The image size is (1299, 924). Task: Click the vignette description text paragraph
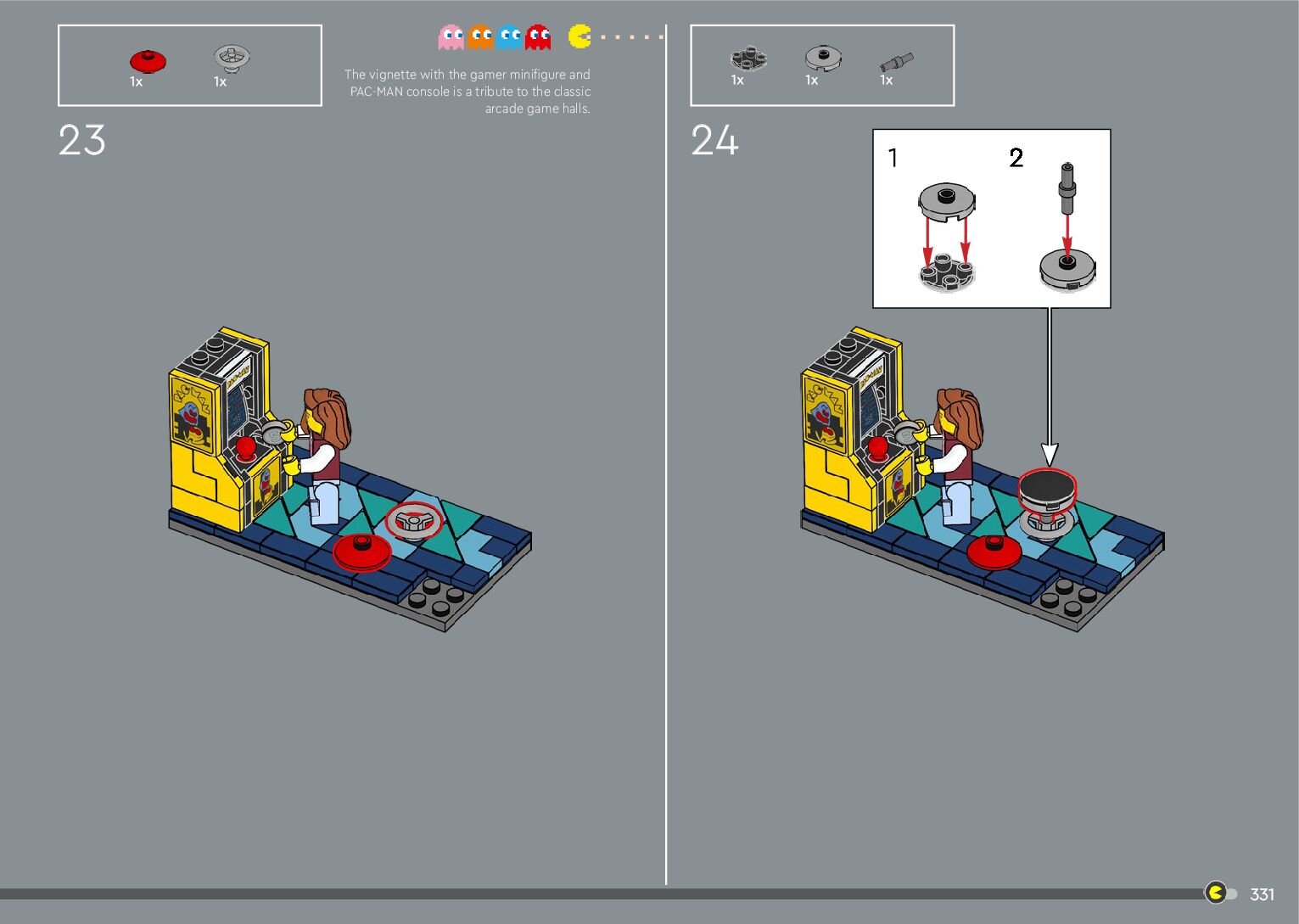click(x=468, y=92)
